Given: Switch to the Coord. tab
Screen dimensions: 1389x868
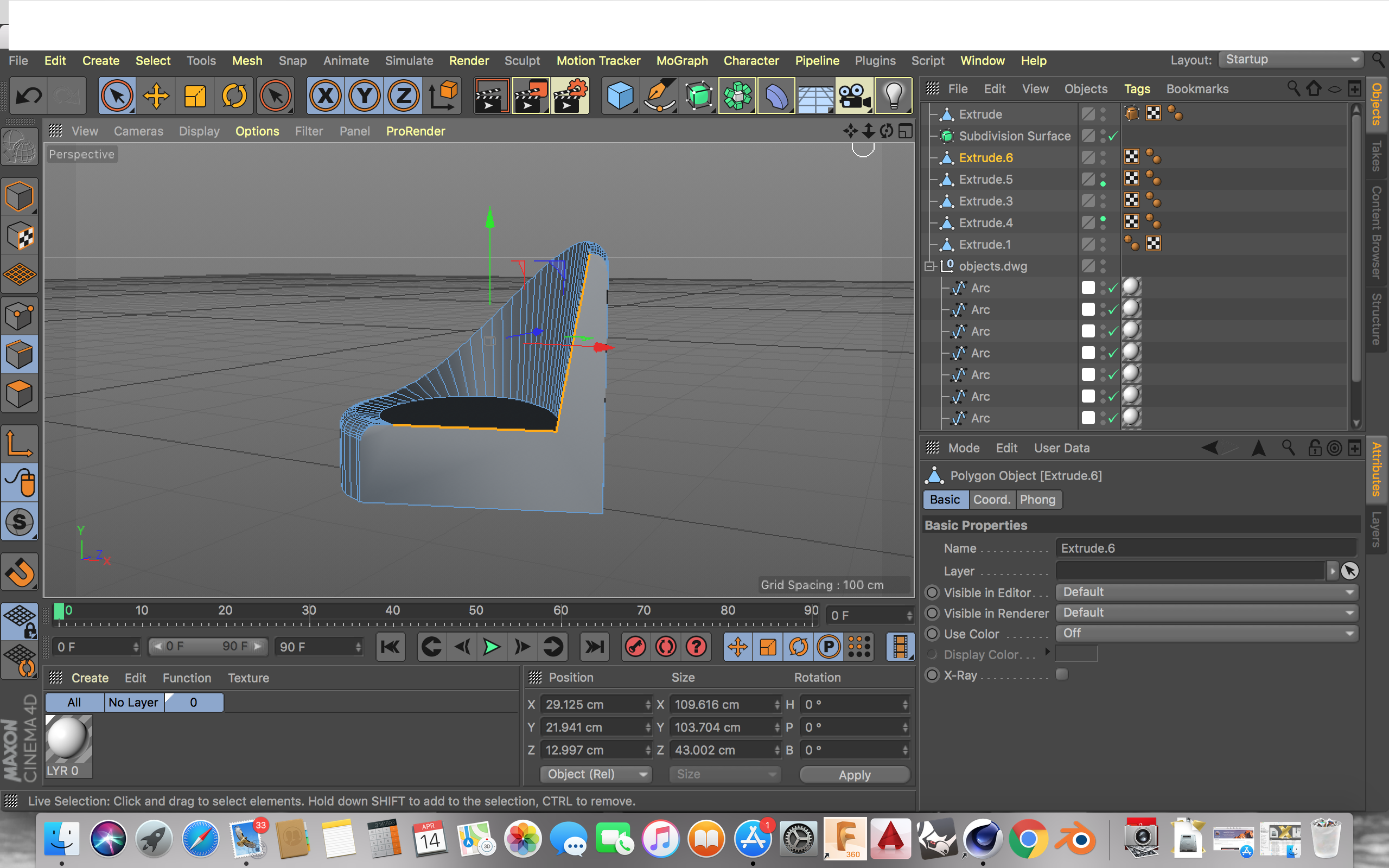Looking at the screenshot, I should (x=991, y=500).
